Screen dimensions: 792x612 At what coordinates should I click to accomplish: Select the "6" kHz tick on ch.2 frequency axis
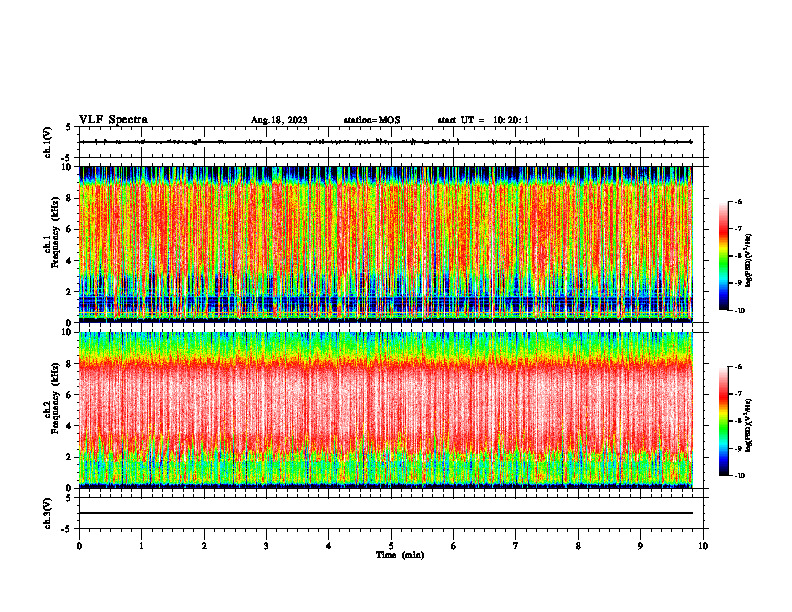pos(69,395)
